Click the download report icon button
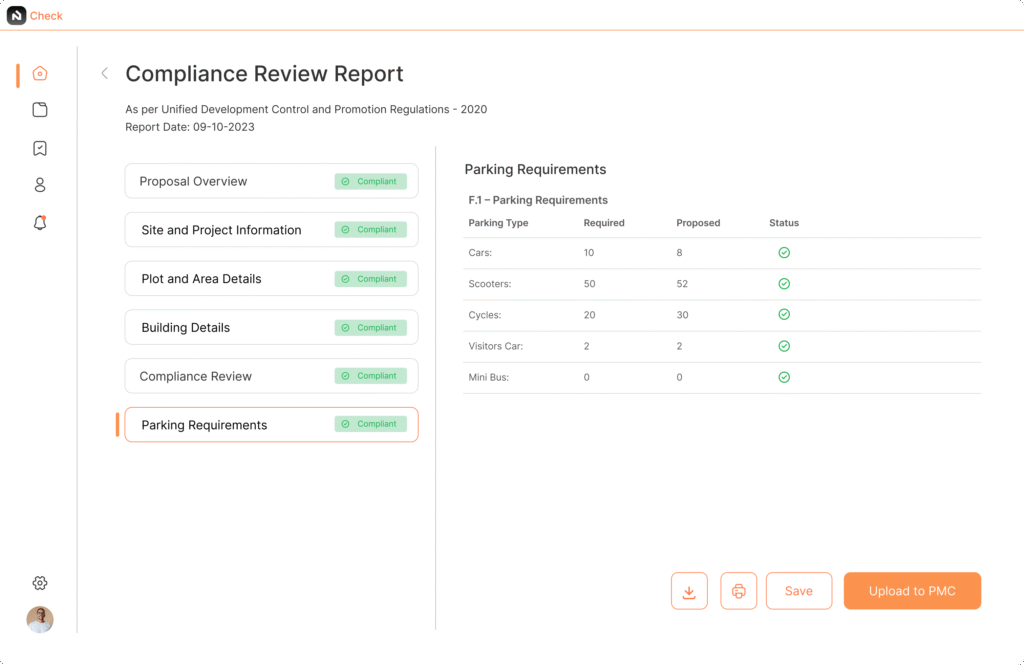Image resolution: width=1024 pixels, height=665 pixels. [689, 591]
